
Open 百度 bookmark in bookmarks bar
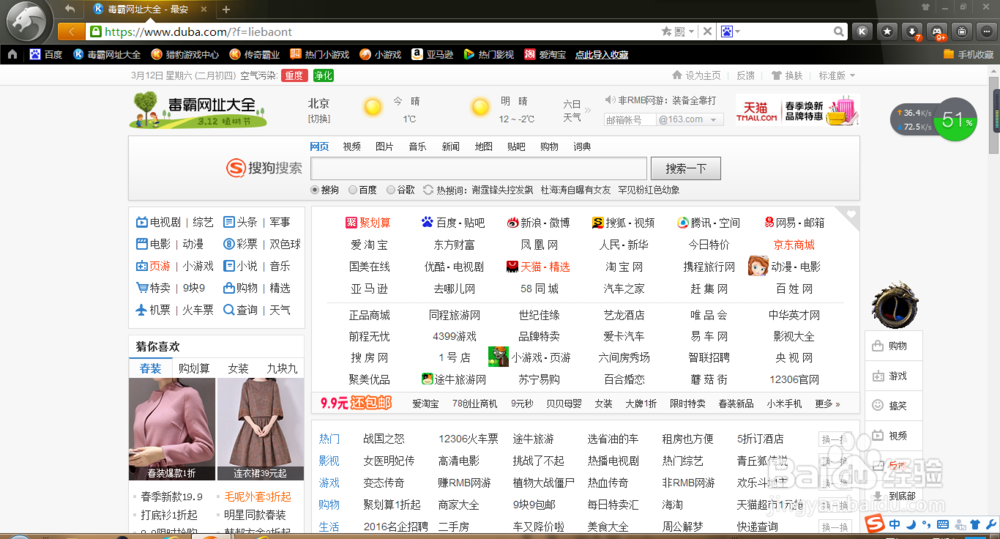click(x=45, y=54)
